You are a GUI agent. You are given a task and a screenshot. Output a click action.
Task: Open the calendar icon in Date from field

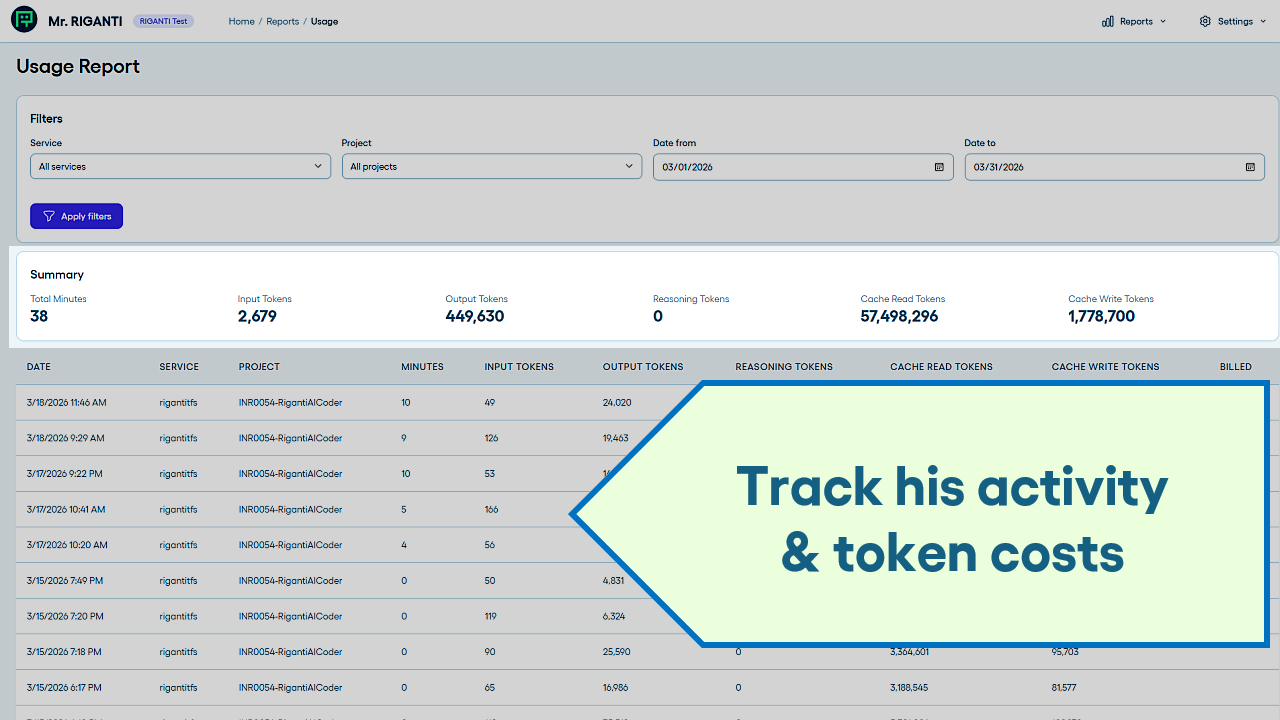click(x=938, y=167)
